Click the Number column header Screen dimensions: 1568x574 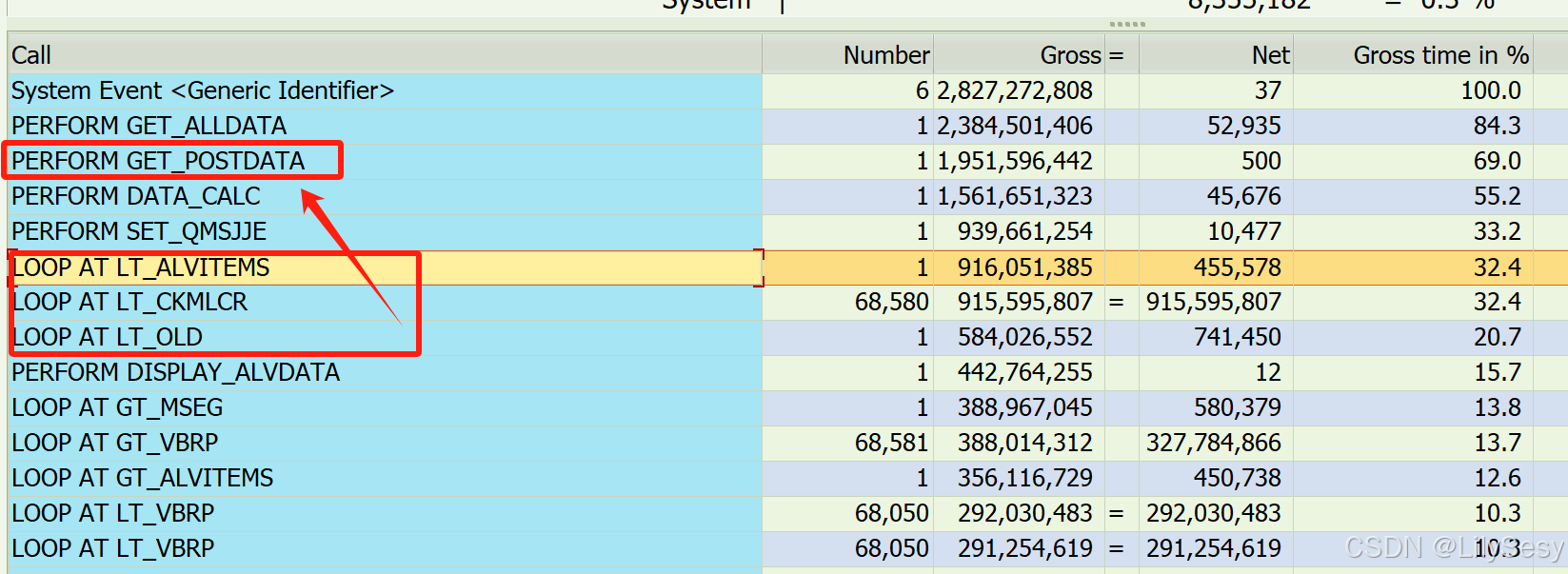pos(847,55)
